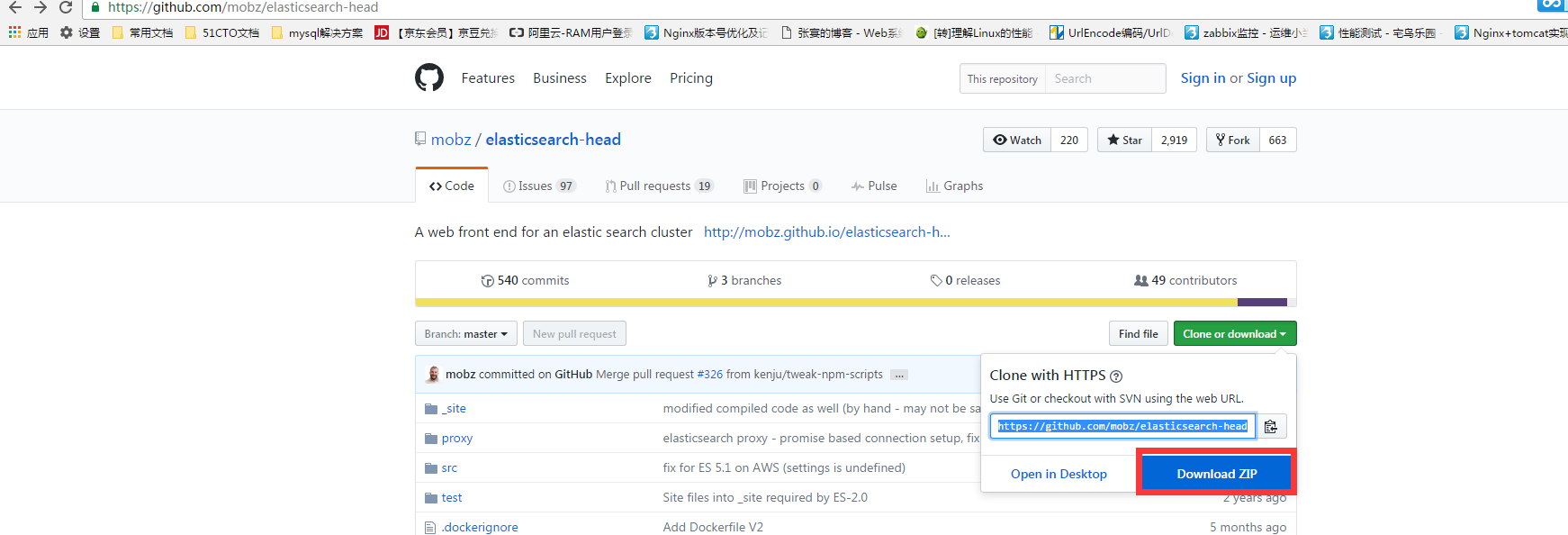Screen dimensions: 1568x535
Task: Open Explore in top navigation
Action: point(628,78)
